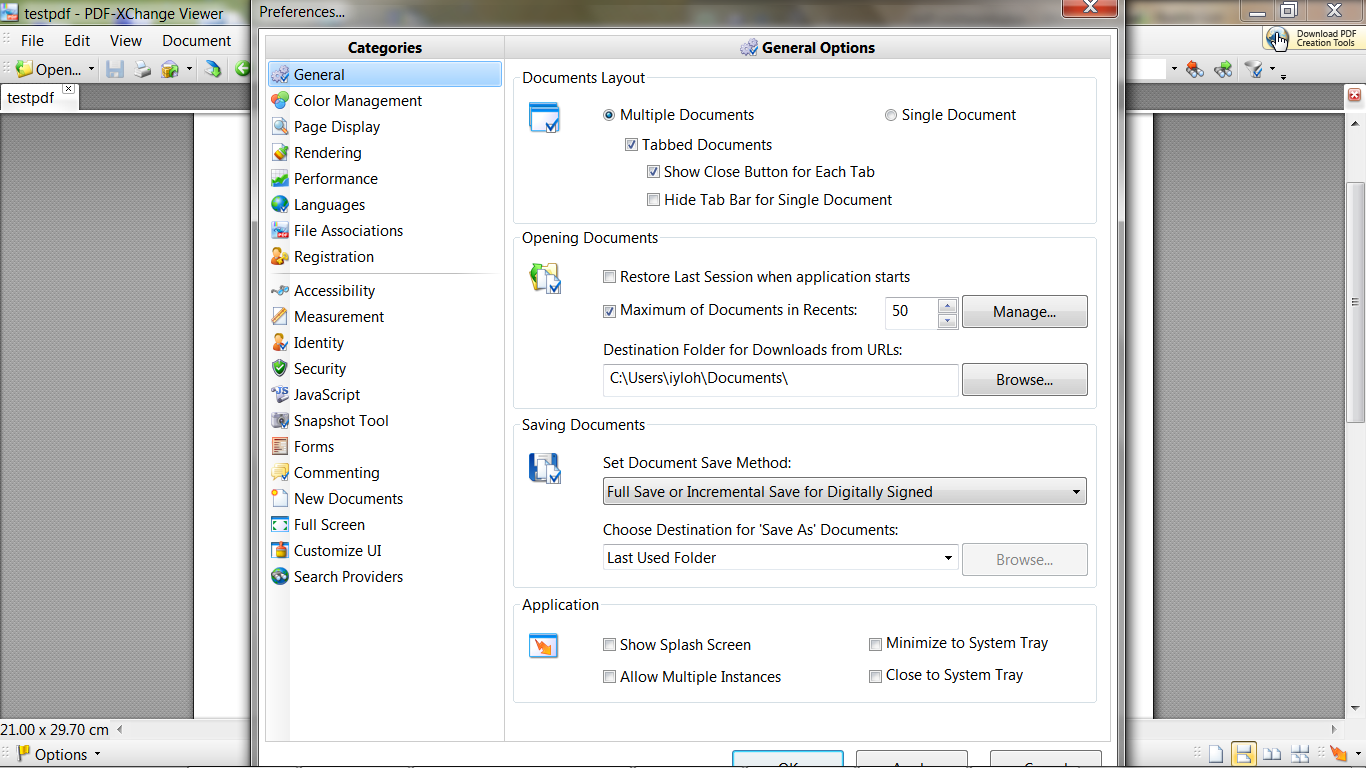Open the View menu
The image size is (1366, 768).
tap(126, 41)
